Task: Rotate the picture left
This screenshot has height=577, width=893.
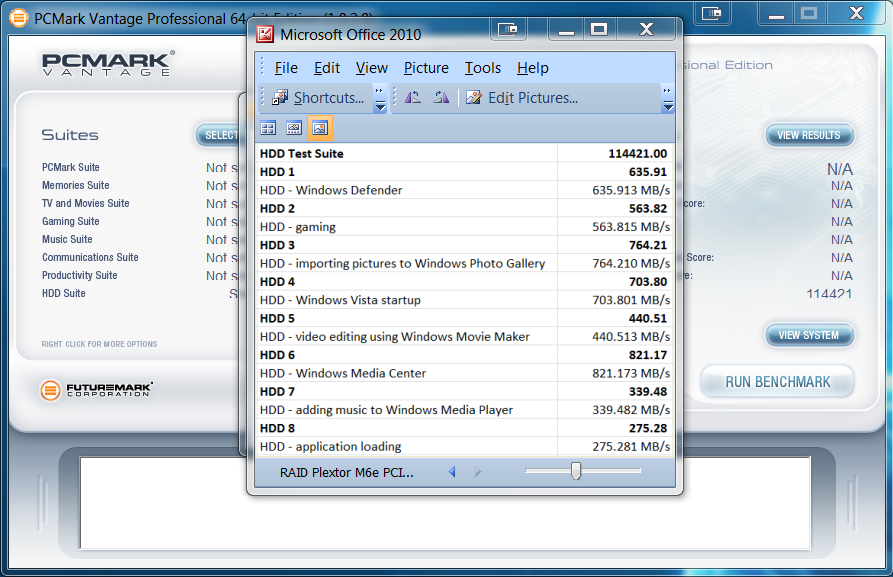Action: tap(413, 98)
